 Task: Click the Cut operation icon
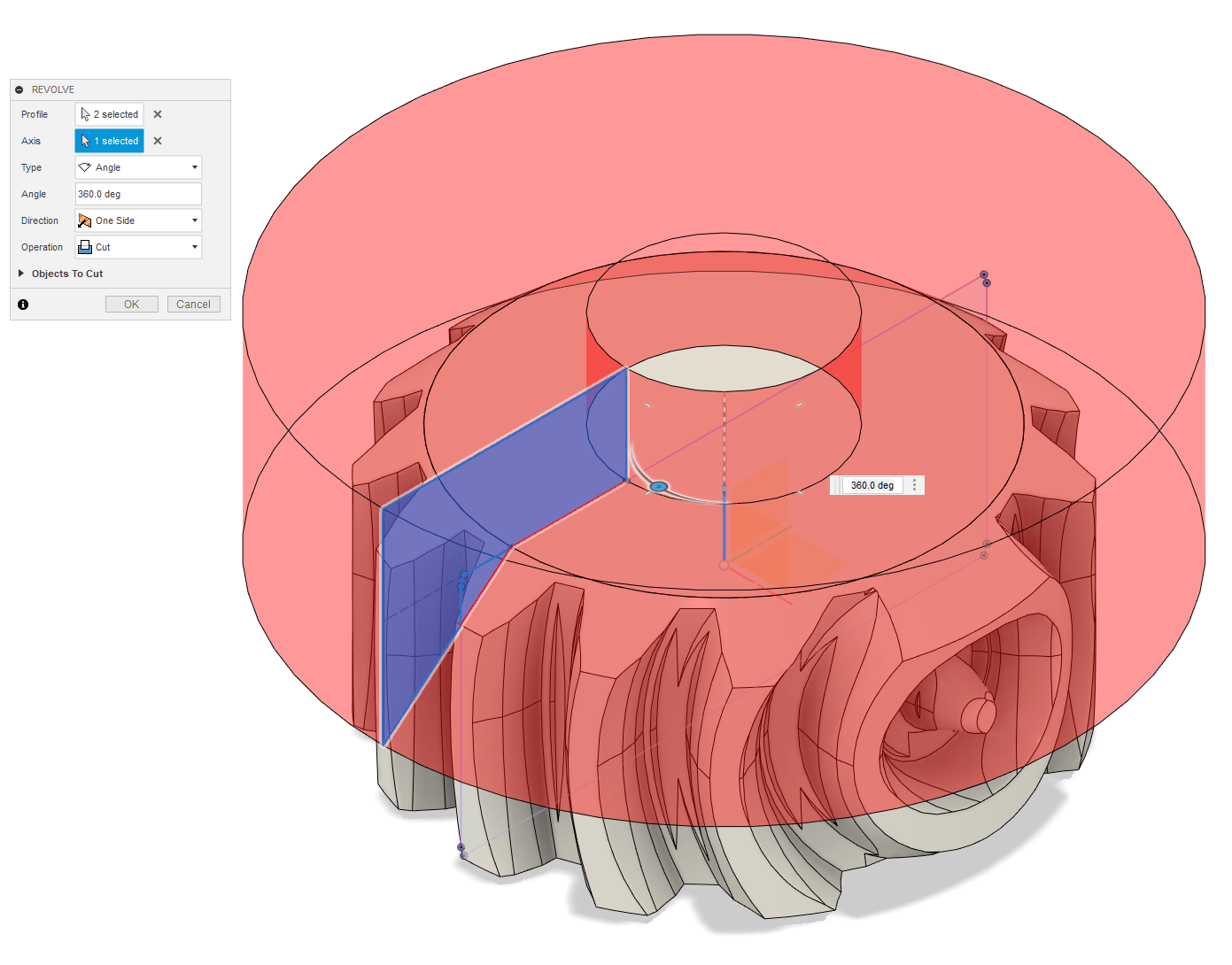83,246
